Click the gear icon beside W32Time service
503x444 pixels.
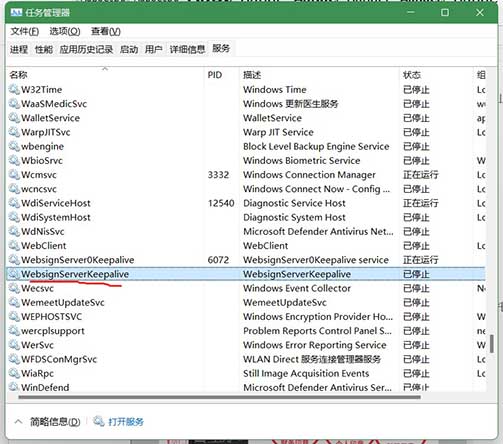[14, 89]
